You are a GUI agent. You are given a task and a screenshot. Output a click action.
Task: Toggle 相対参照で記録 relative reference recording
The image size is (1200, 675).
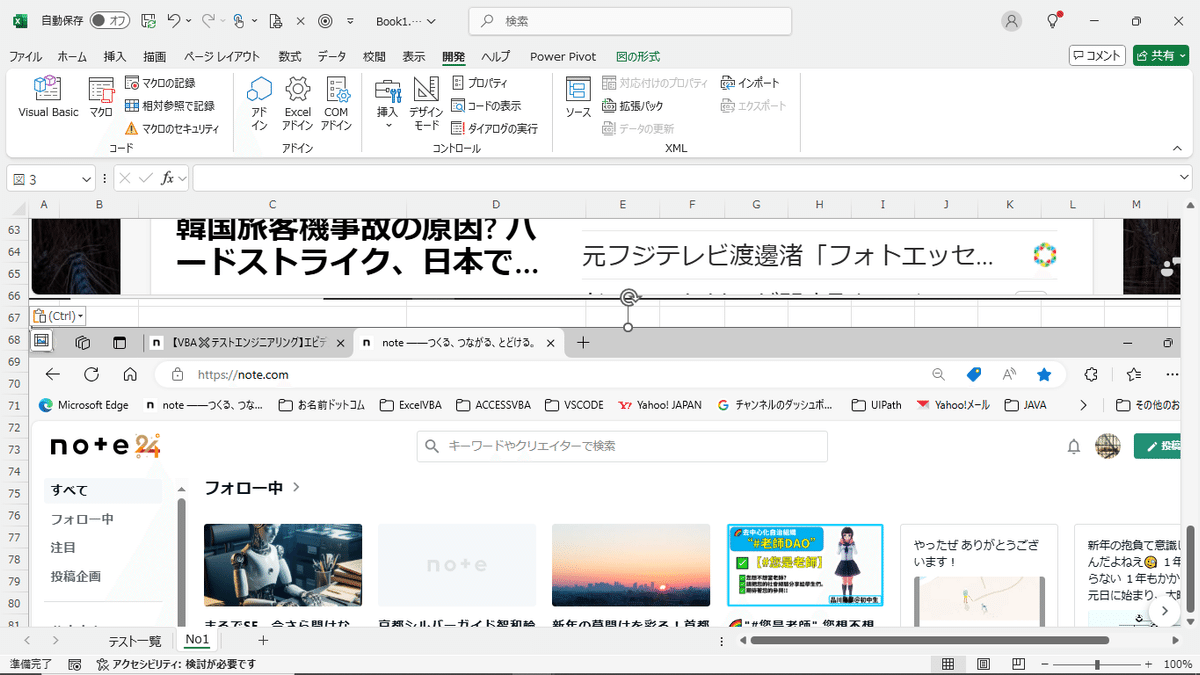coord(170,105)
